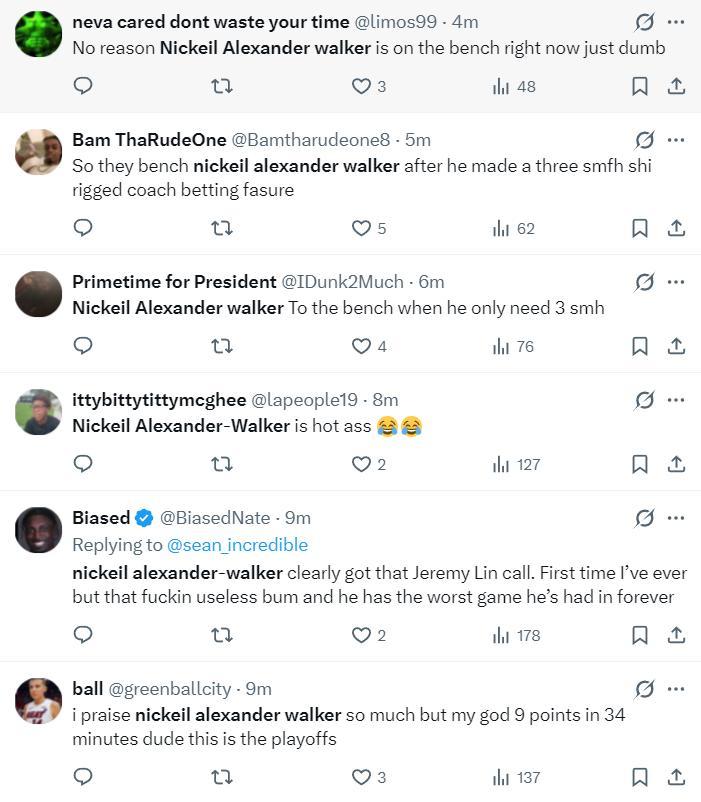Screen dimensions: 701x802
Task: Click the Primetime for President profile avatar
Action: (x=39, y=295)
